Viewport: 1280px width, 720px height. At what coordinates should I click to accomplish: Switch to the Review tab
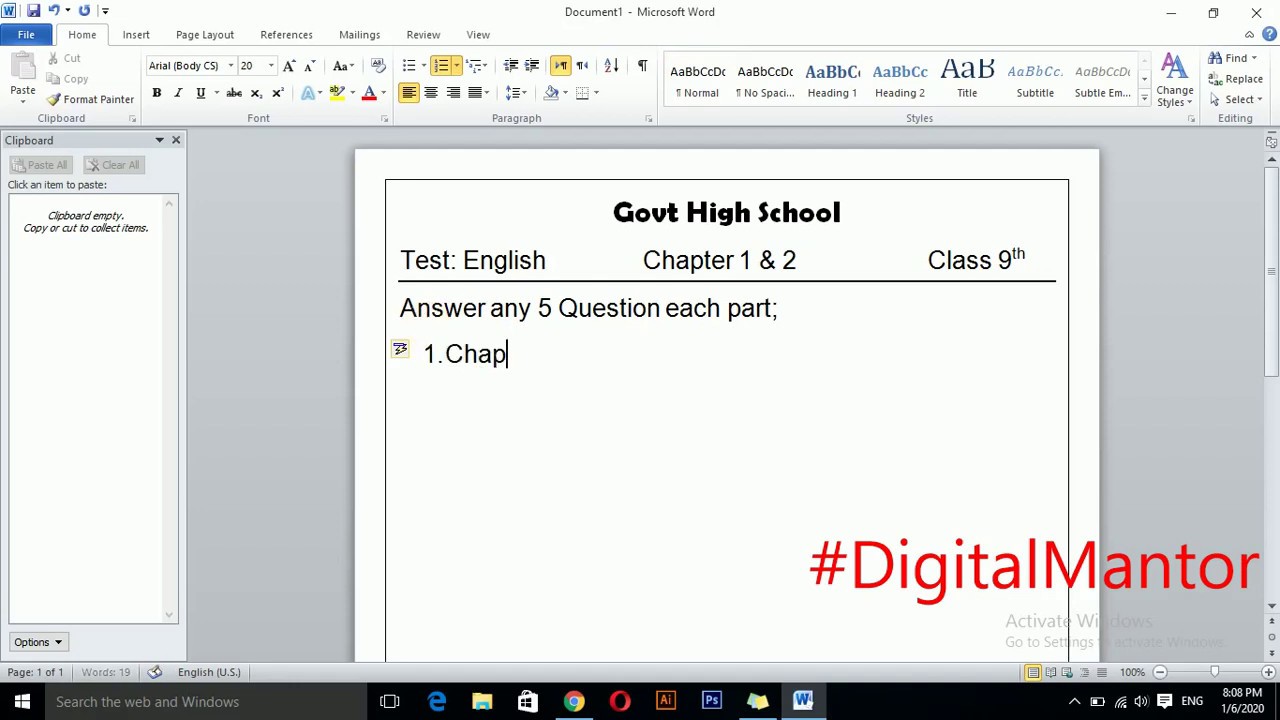pyautogui.click(x=423, y=35)
